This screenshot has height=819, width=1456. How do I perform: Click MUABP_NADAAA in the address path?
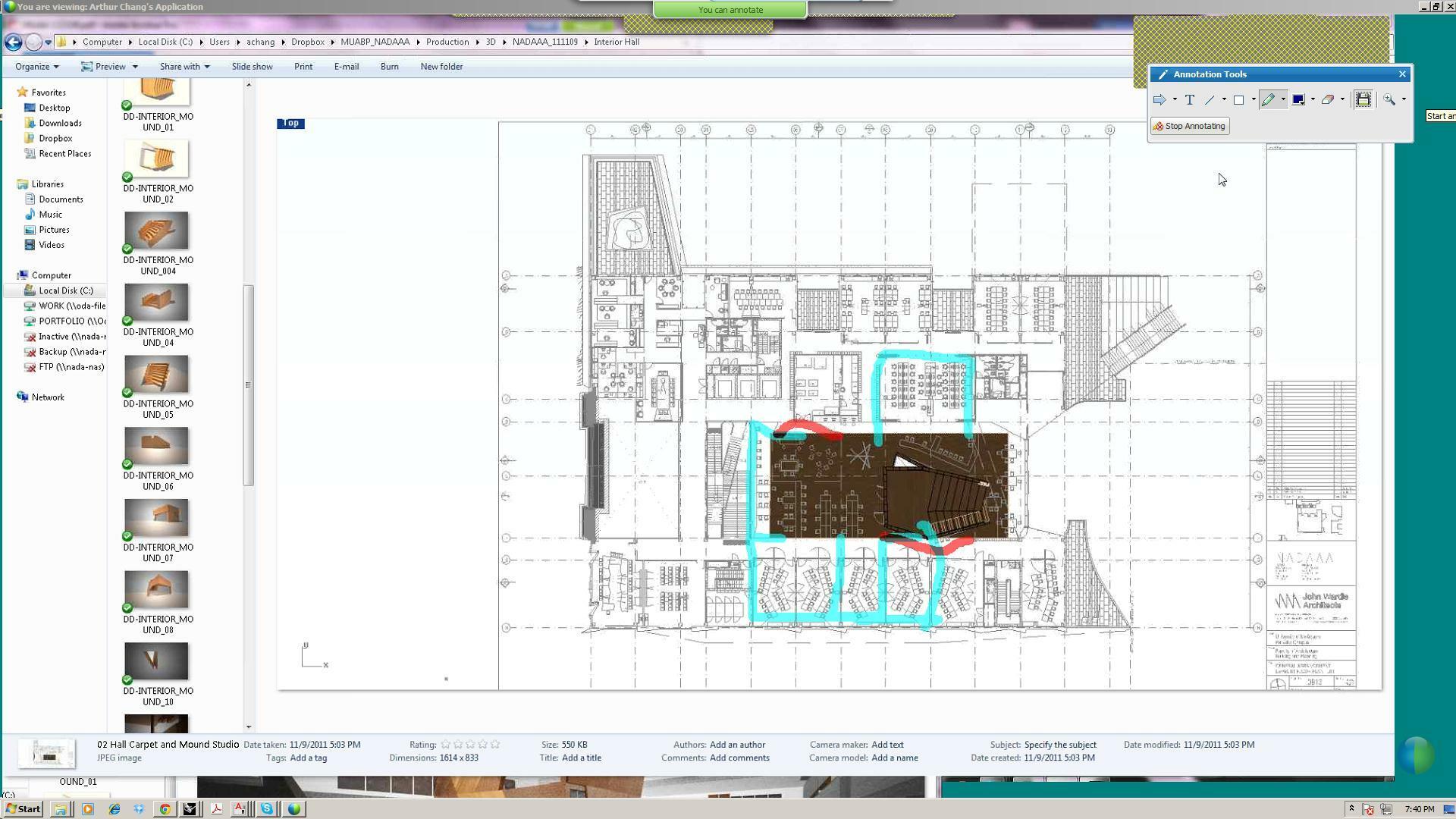click(x=375, y=42)
